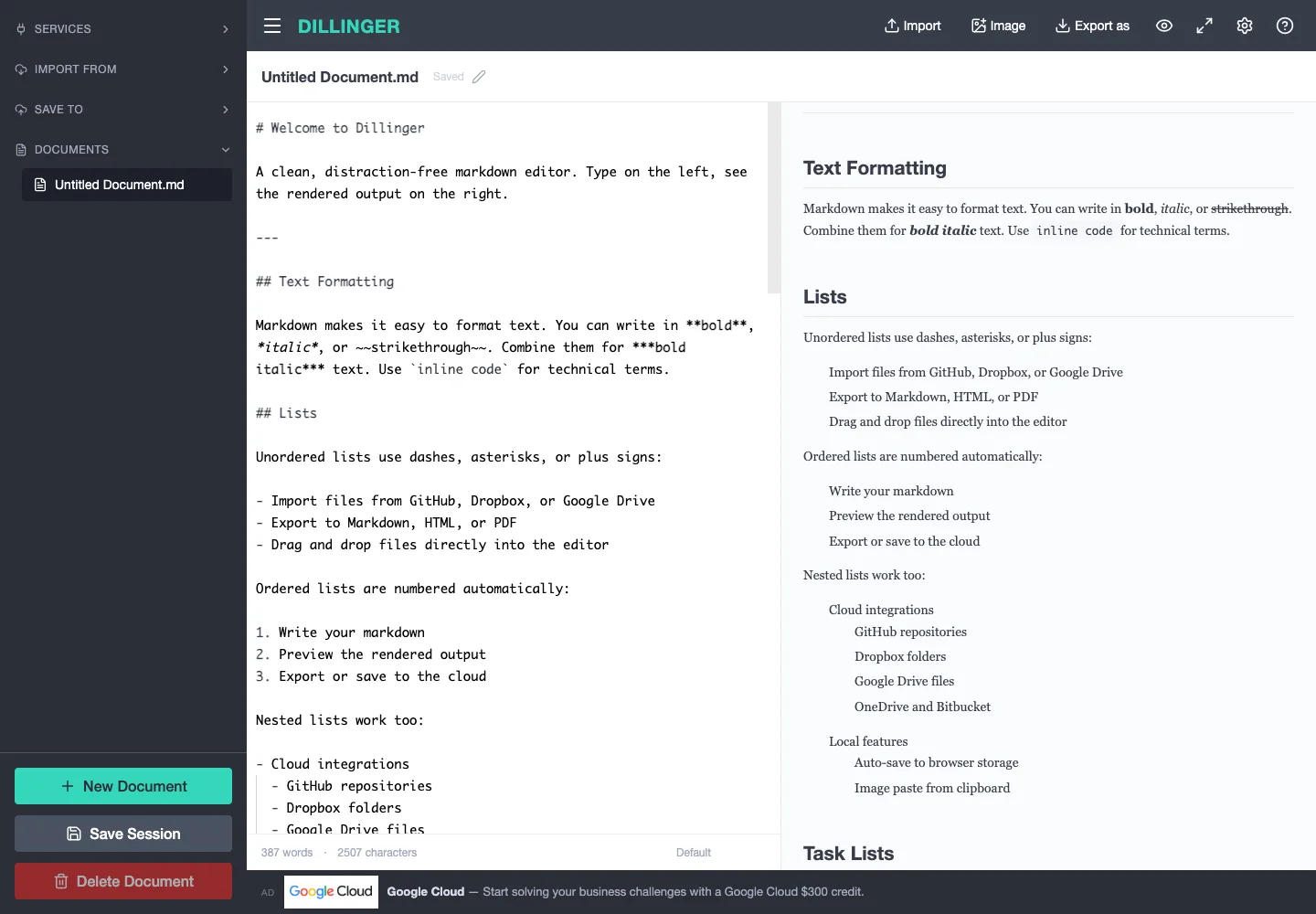Click 'Preview the rendered output' in preview
Image resolution: width=1316 pixels, height=914 pixels.
(909, 515)
